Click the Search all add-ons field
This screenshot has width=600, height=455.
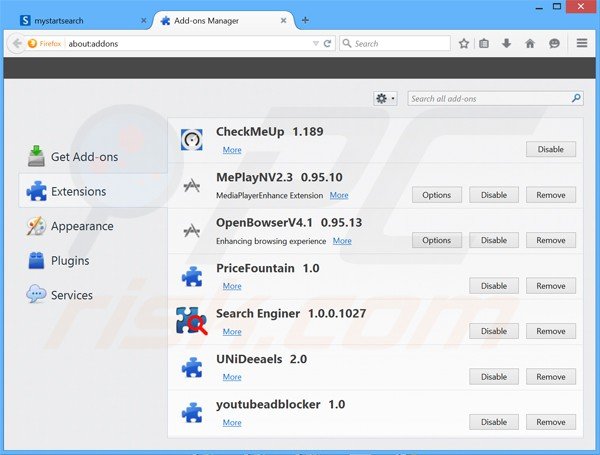tap(488, 98)
